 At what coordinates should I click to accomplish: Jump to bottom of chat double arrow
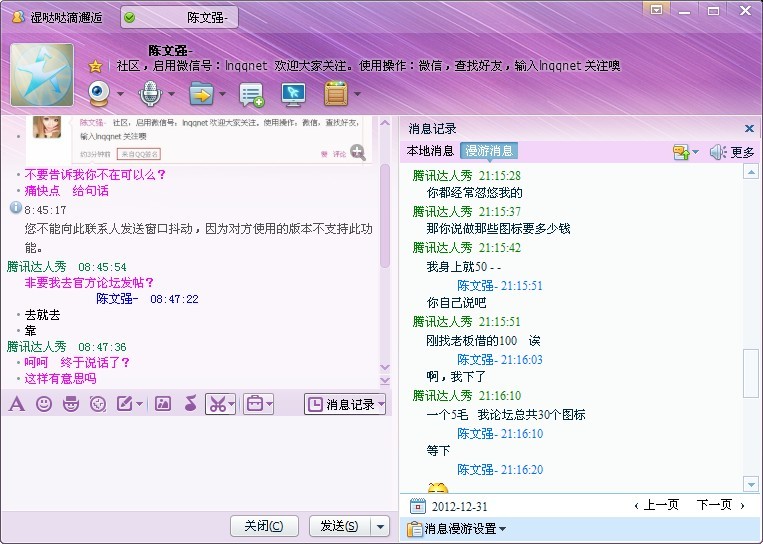point(385,381)
